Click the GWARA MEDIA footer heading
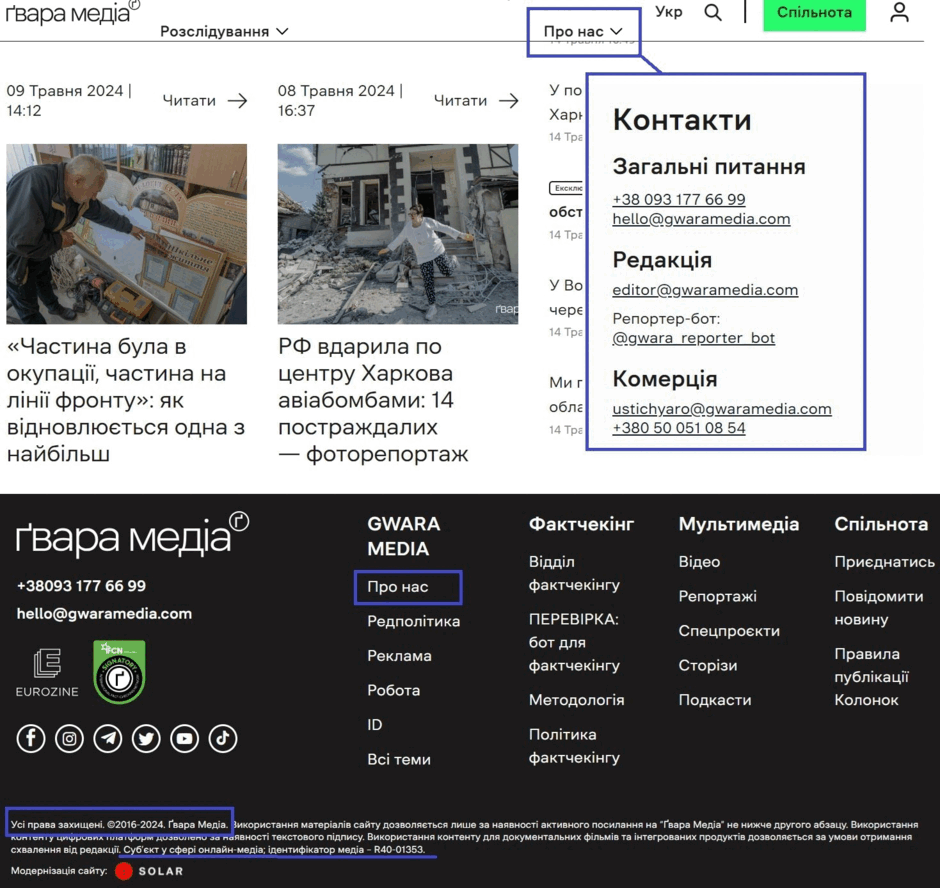This screenshot has height=888, width=940. click(403, 536)
